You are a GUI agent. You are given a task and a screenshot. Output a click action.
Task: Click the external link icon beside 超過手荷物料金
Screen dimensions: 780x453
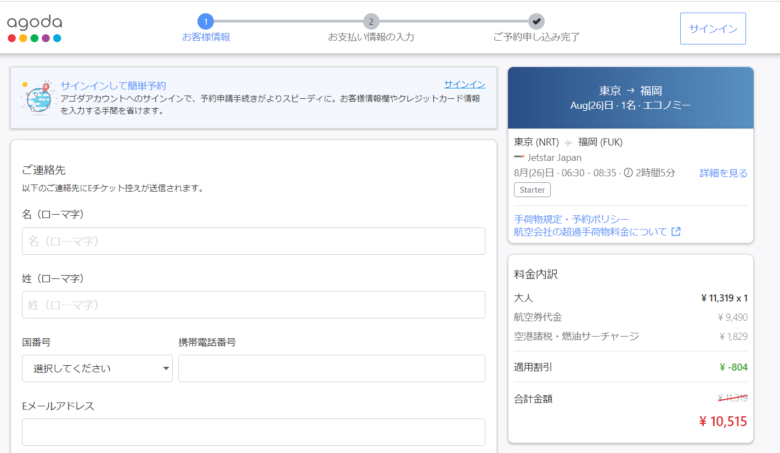(x=676, y=232)
